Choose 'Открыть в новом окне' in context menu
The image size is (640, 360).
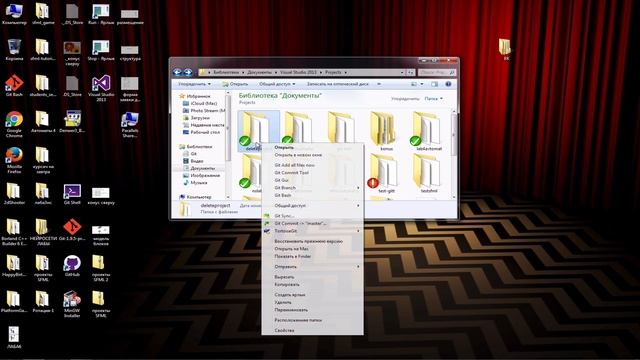[312, 155]
